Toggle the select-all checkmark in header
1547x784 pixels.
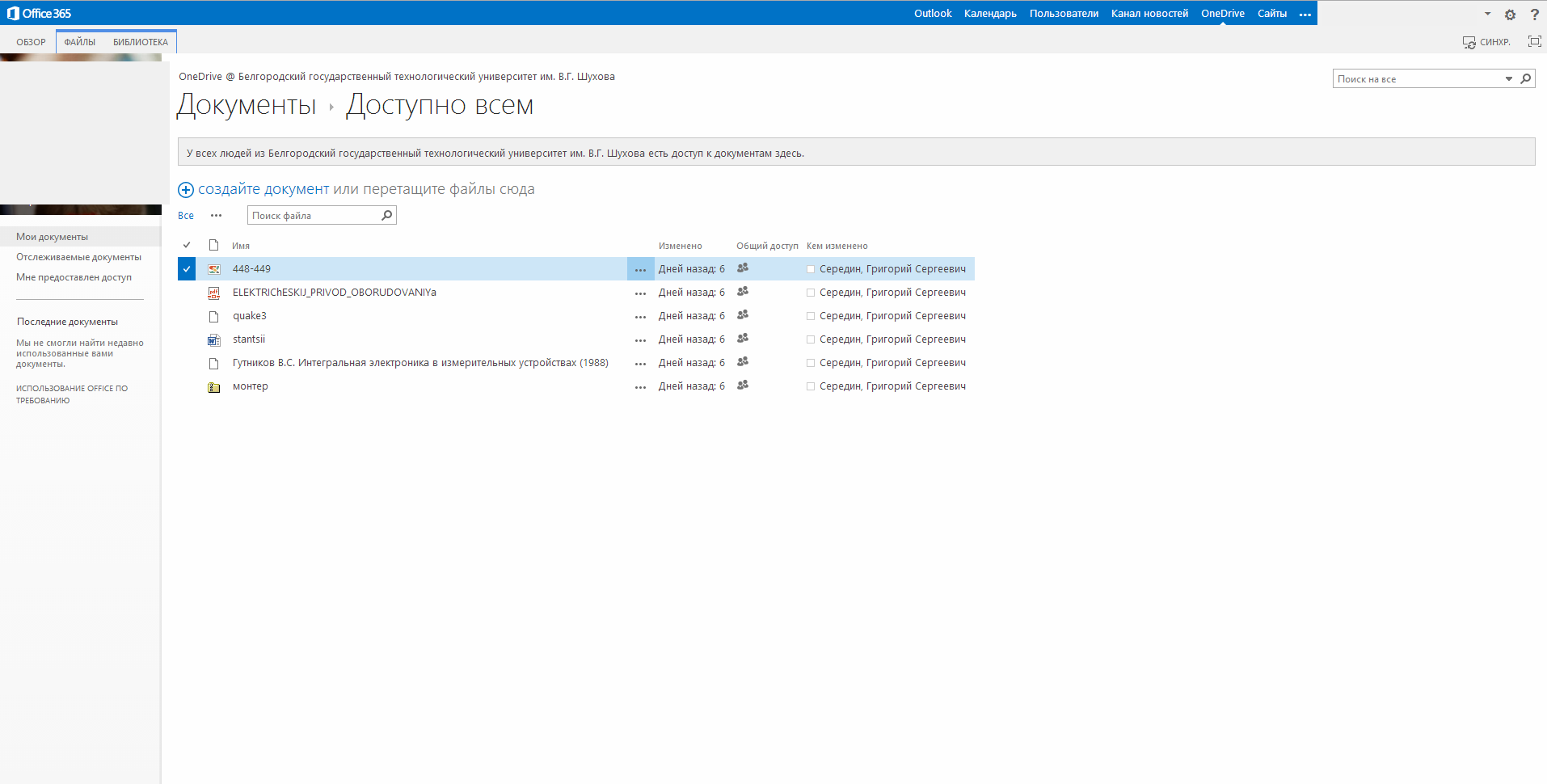point(187,245)
